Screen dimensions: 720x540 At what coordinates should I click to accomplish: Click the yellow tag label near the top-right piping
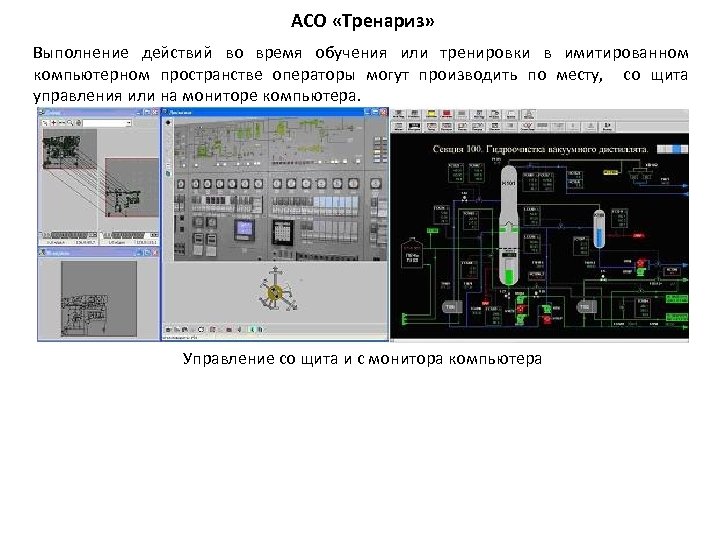(x=610, y=172)
